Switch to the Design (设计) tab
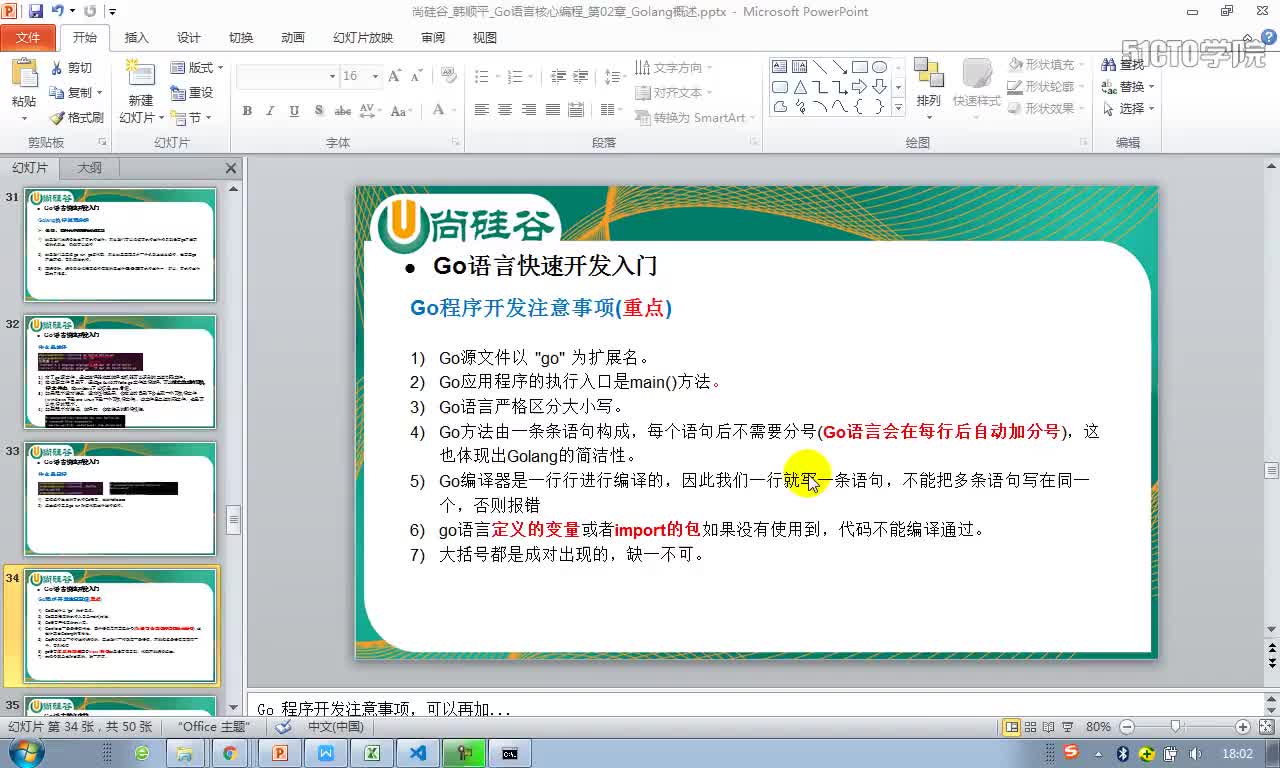Image resolution: width=1280 pixels, height=768 pixels. pos(189,38)
